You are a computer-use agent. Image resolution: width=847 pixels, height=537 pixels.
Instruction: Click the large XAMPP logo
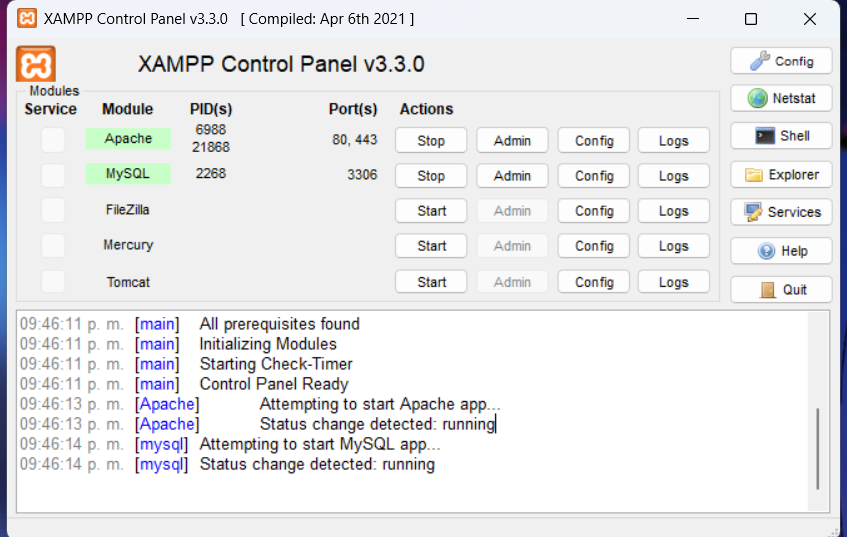pyautogui.click(x=36, y=64)
